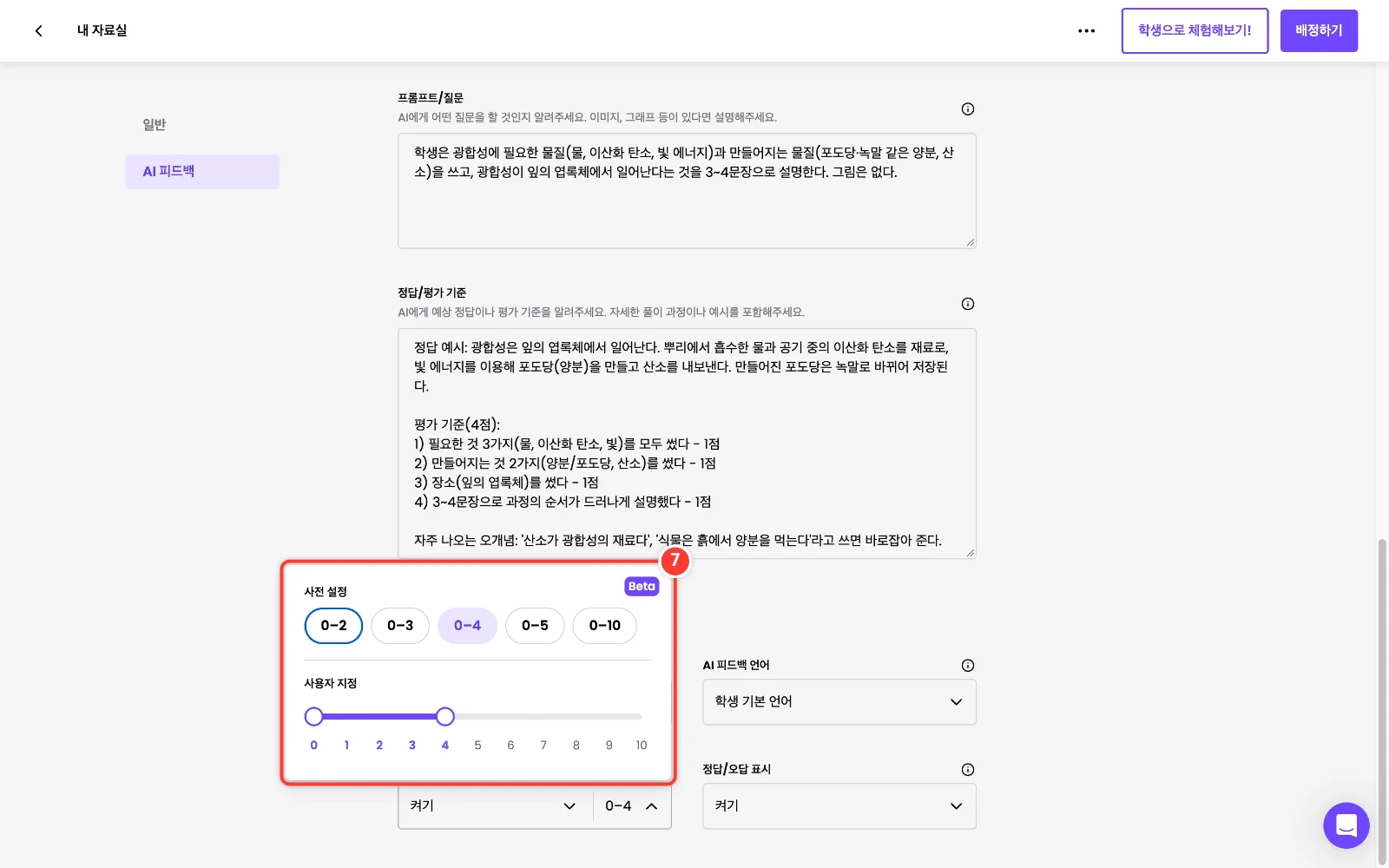1389x868 pixels.
Task: Select the 0-3 preset score range
Action: tap(400, 626)
